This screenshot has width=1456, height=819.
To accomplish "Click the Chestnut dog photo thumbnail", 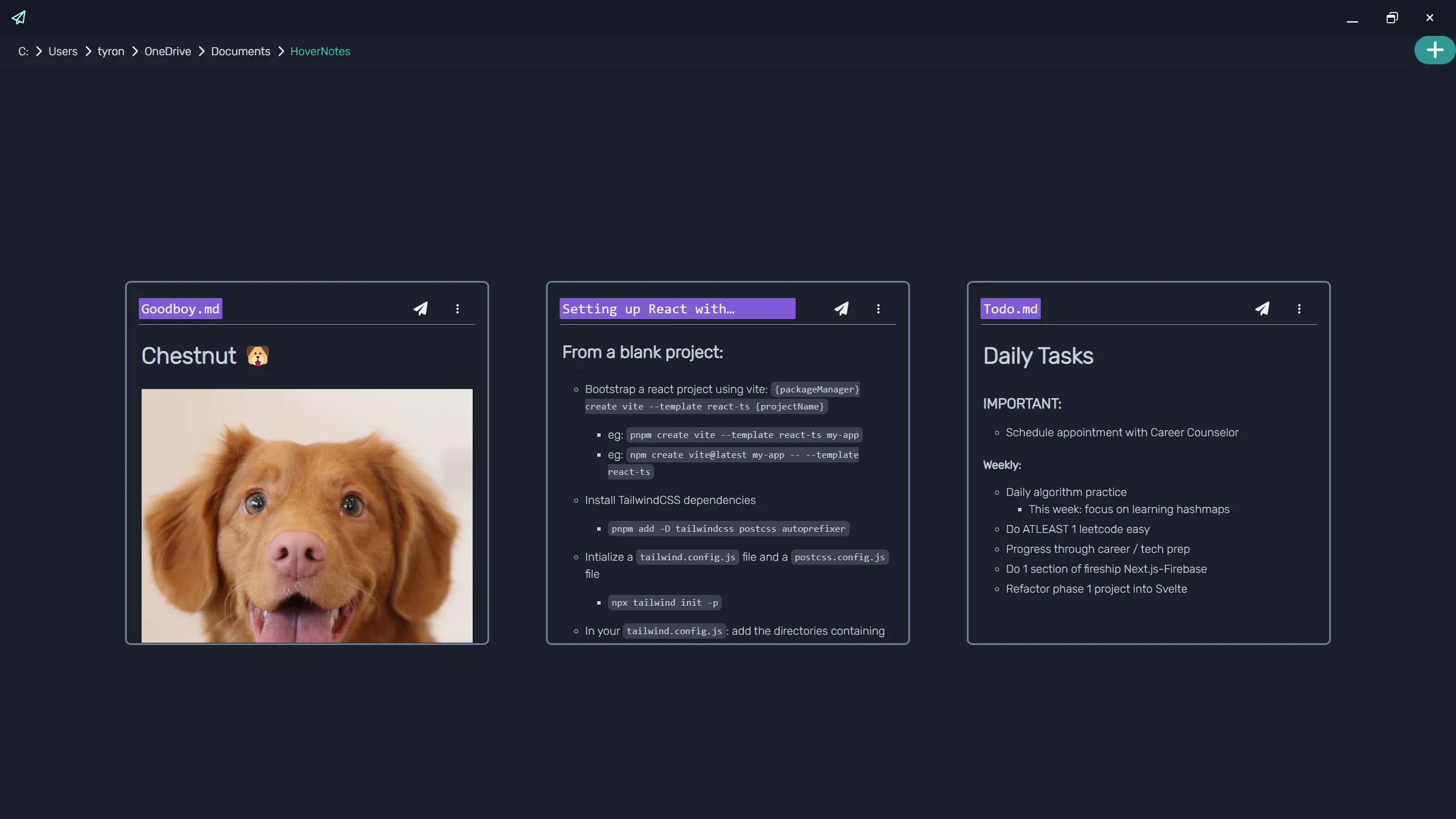I will point(307,516).
